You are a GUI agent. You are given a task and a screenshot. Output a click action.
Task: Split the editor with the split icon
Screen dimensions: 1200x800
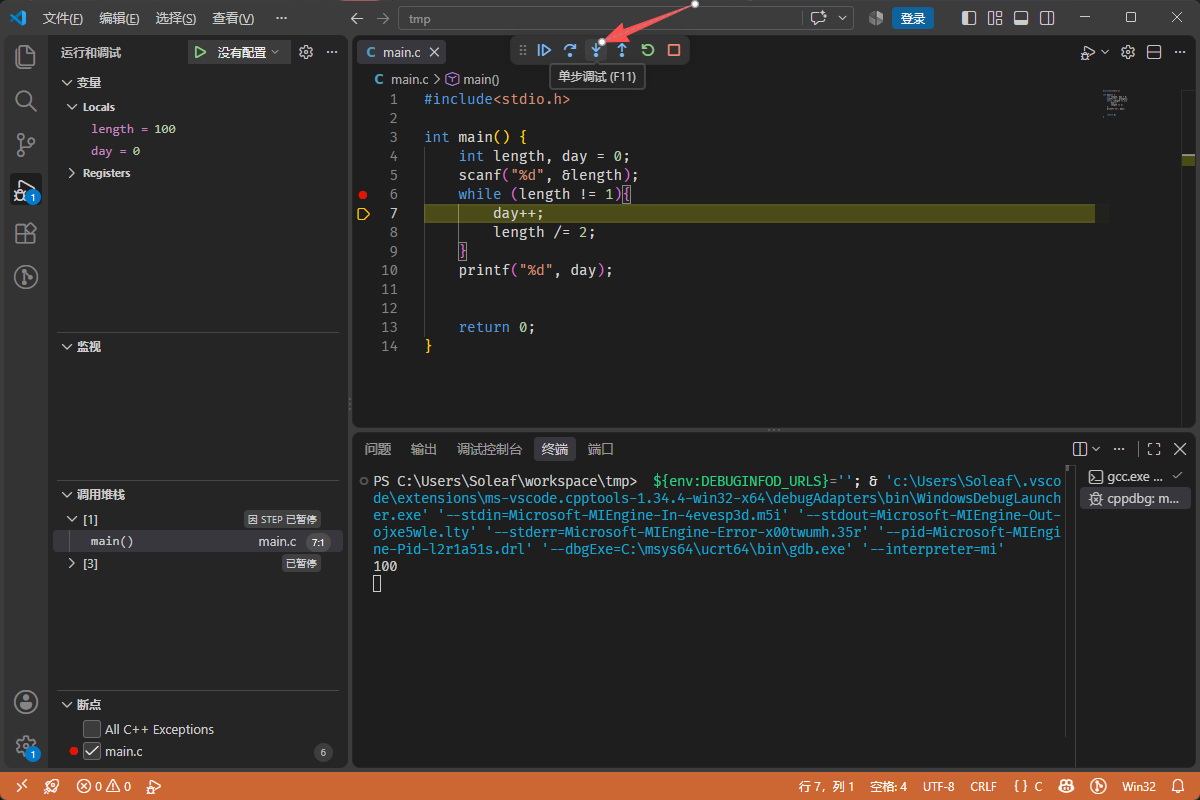[x=1153, y=52]
